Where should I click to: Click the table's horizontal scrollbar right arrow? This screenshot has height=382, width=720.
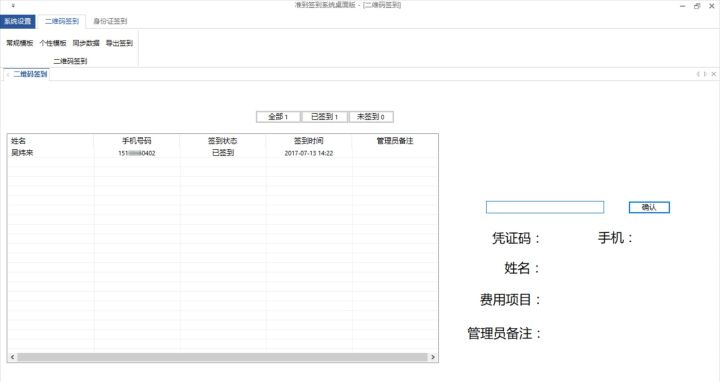(x=433, y=357)
